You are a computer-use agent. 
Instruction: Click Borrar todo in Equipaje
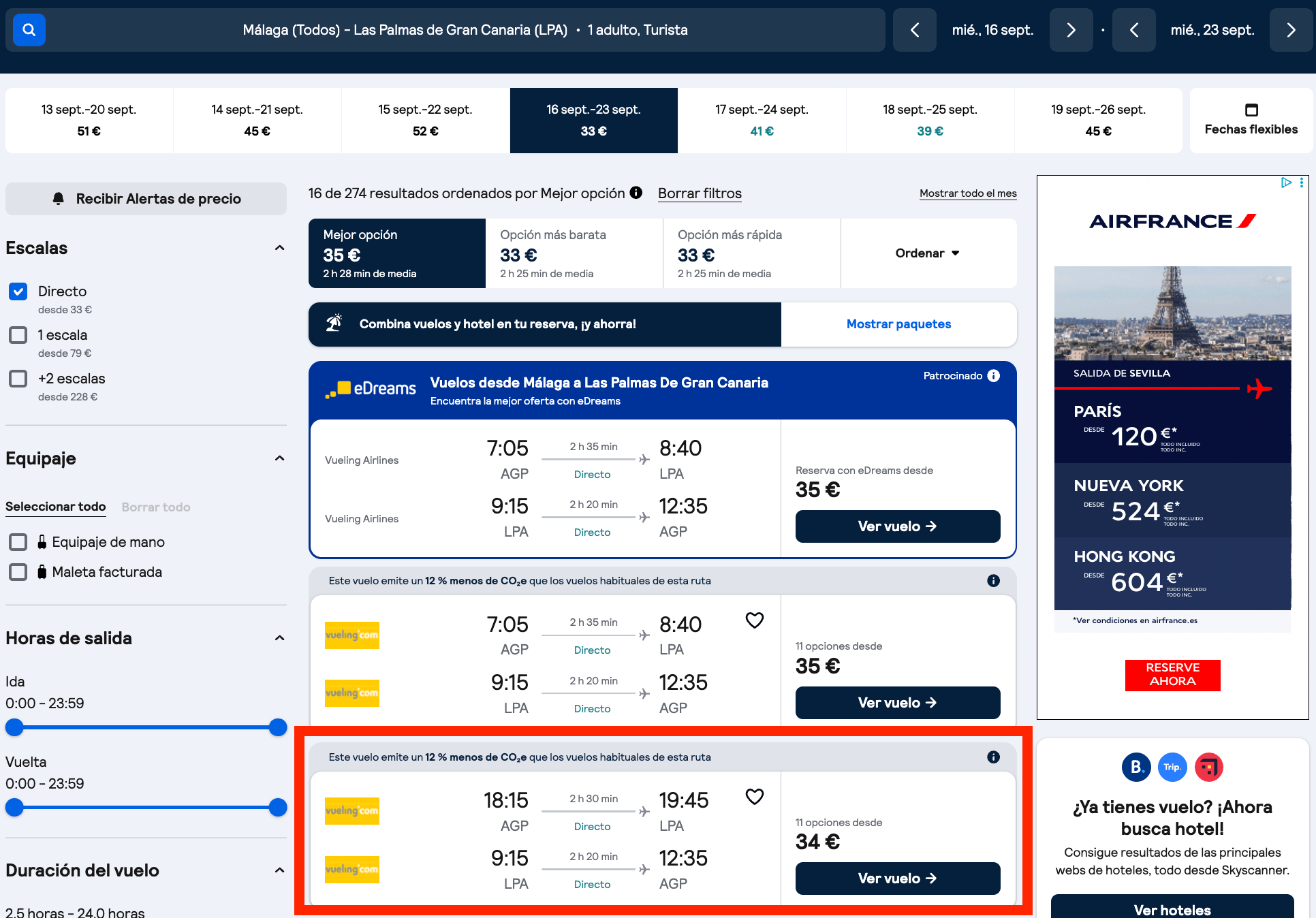(x=156, y=507)
